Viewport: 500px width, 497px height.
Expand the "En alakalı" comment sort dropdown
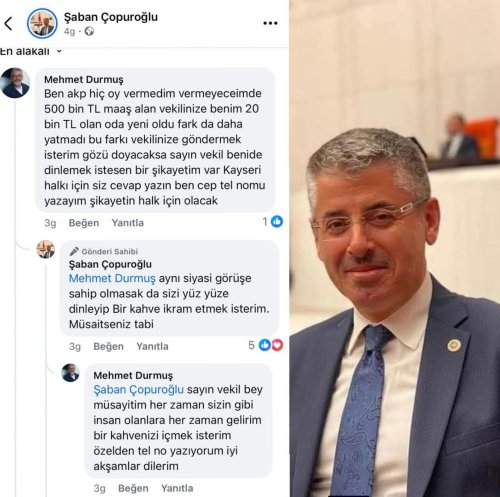[31, 51]
